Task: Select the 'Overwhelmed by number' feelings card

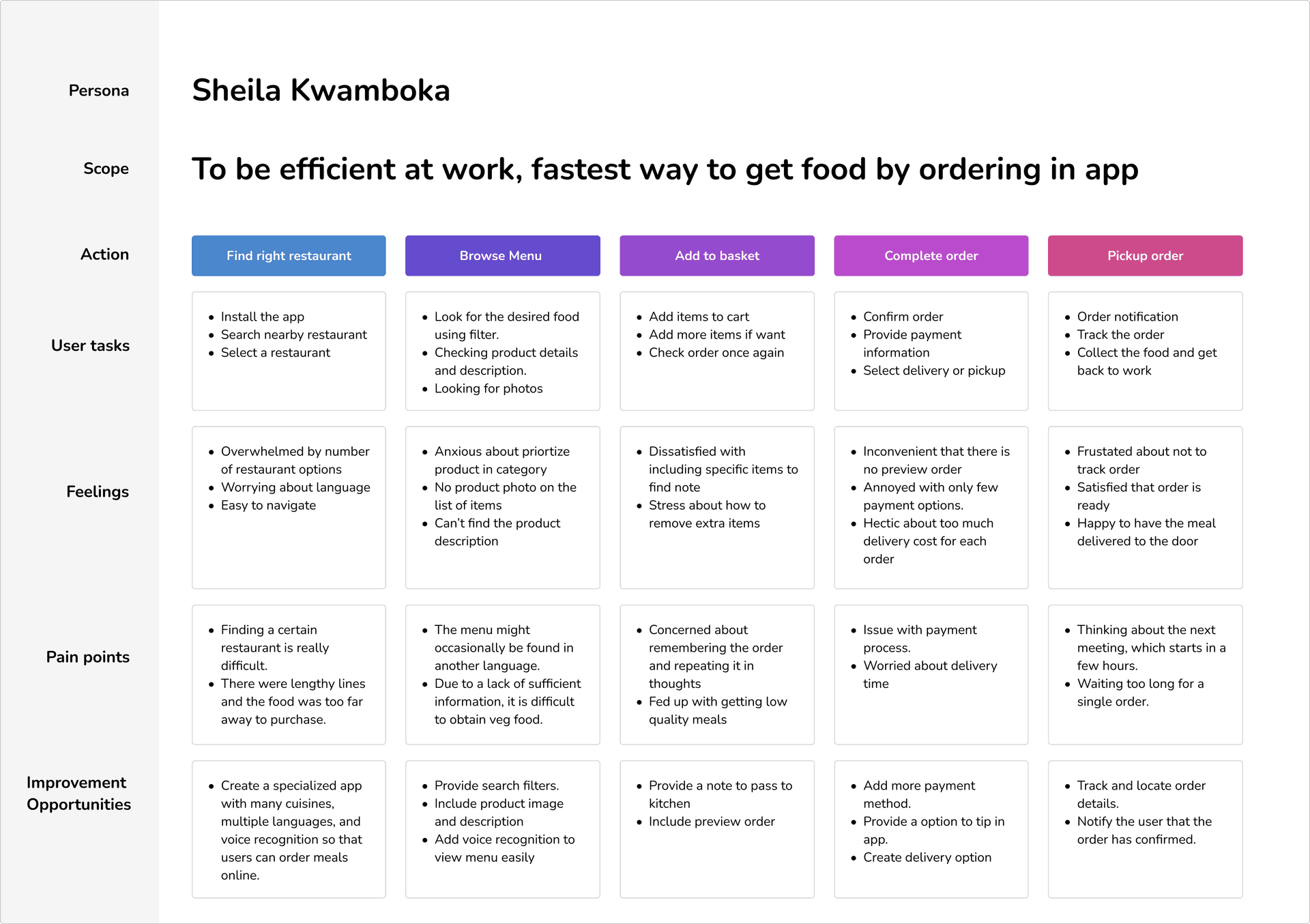Action: point(289,508)
